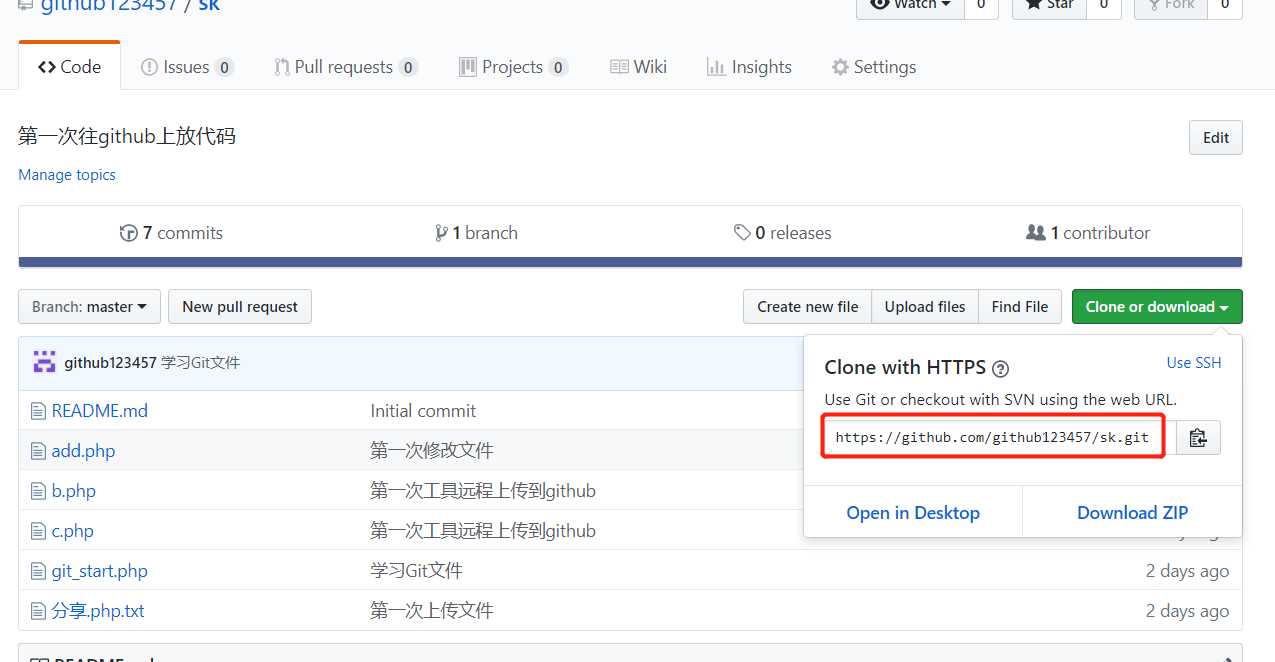Click the language bar under the stats
Screen dimensions: 1275x662
(x=630, y=263)
